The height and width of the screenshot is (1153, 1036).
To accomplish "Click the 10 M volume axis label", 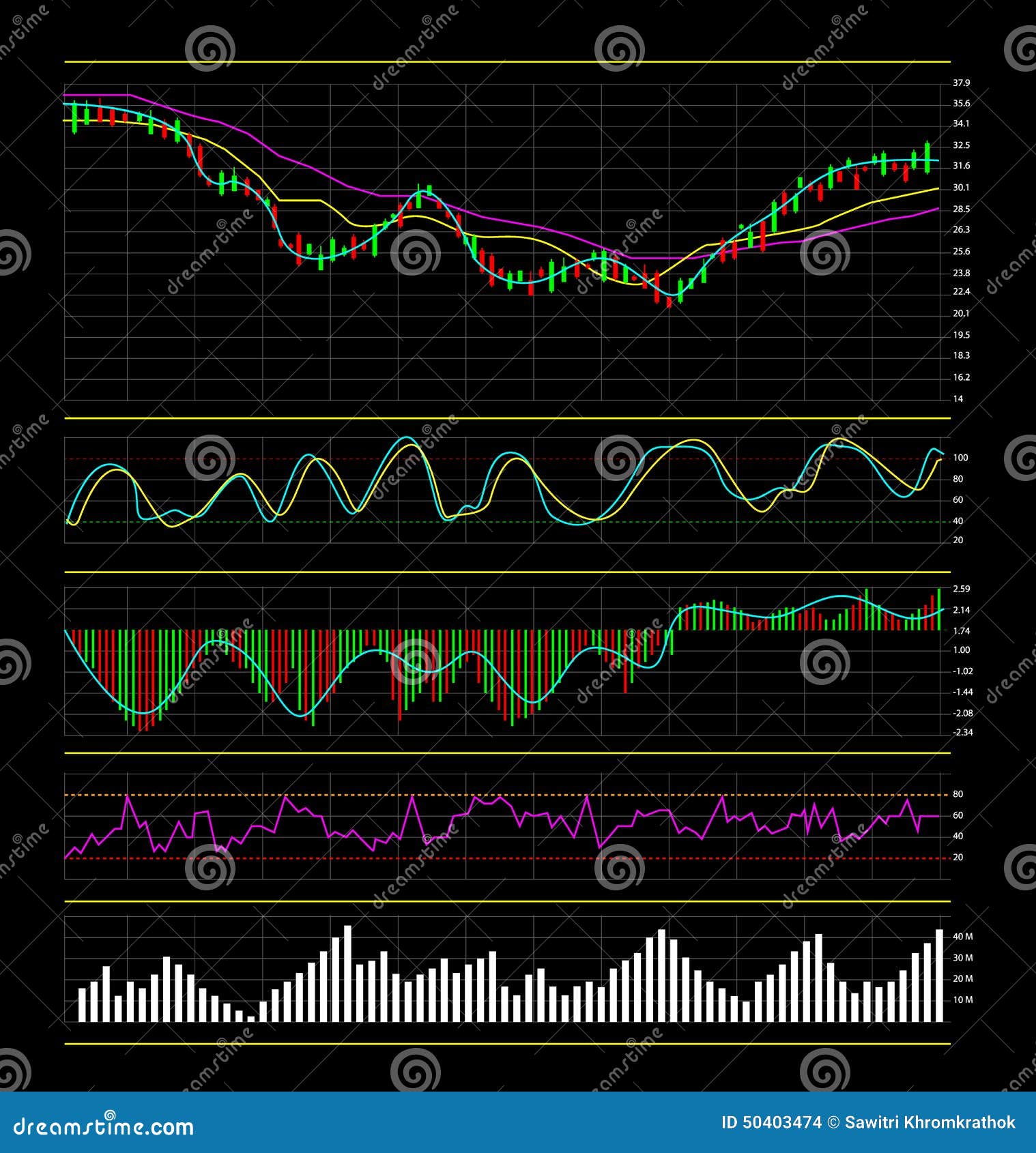I will pos(962,1000).
